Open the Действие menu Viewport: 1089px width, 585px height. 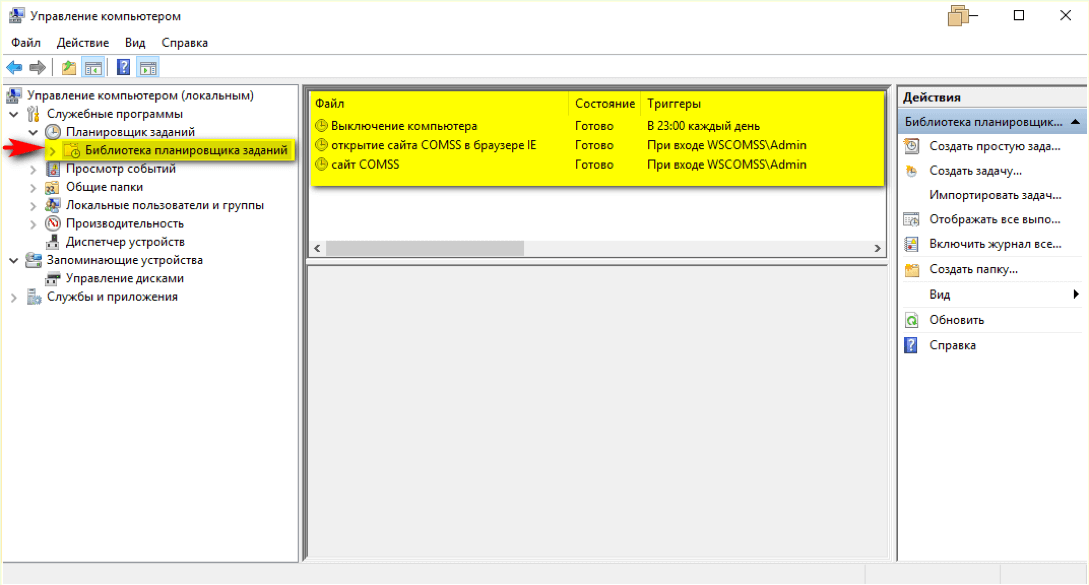83,43
